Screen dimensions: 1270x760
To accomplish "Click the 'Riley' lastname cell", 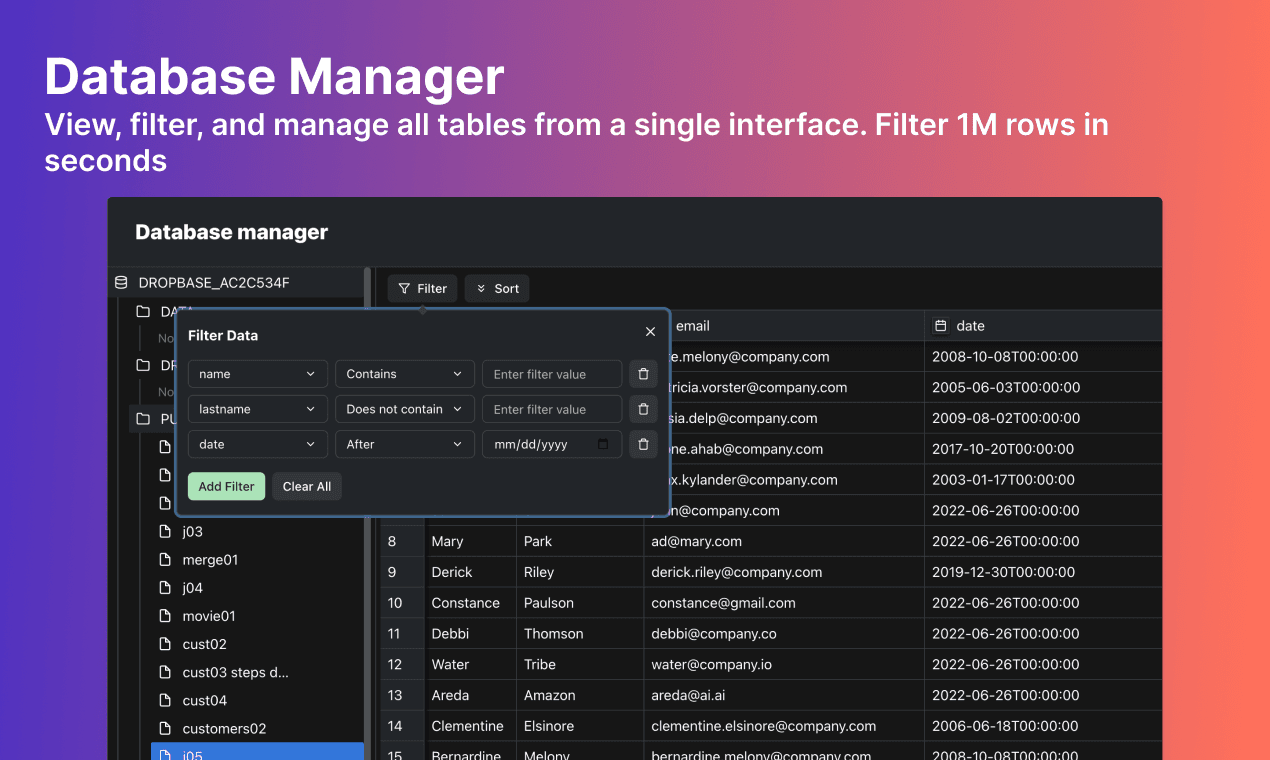I will click(x=580, y=572).
